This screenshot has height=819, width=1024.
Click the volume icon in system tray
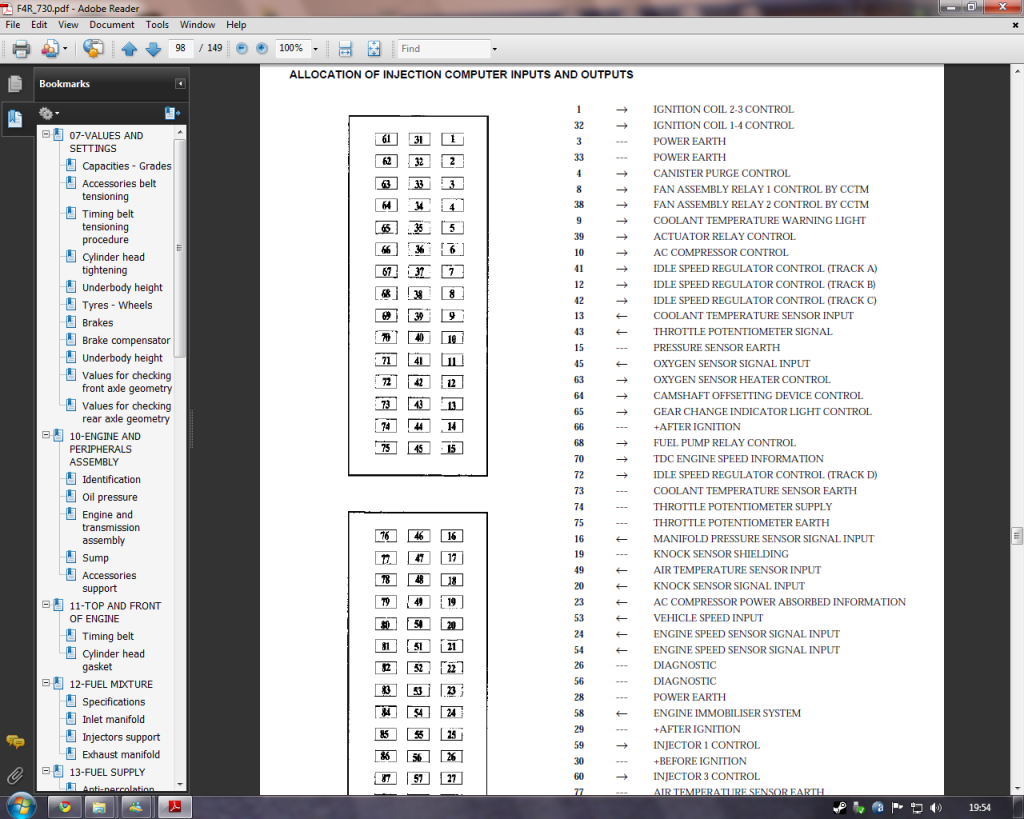click(936, 808)
